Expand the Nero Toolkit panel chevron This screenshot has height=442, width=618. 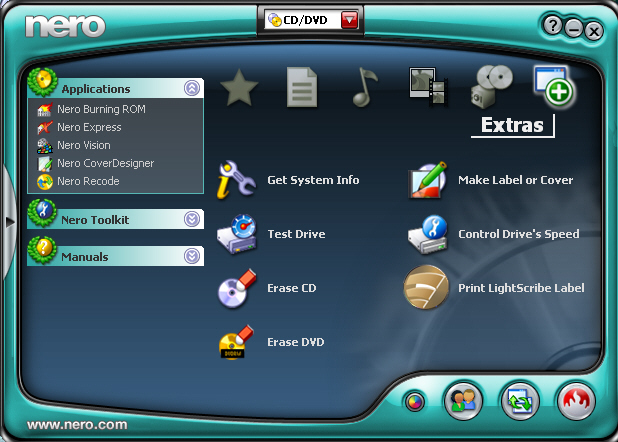tap(192, 219)
